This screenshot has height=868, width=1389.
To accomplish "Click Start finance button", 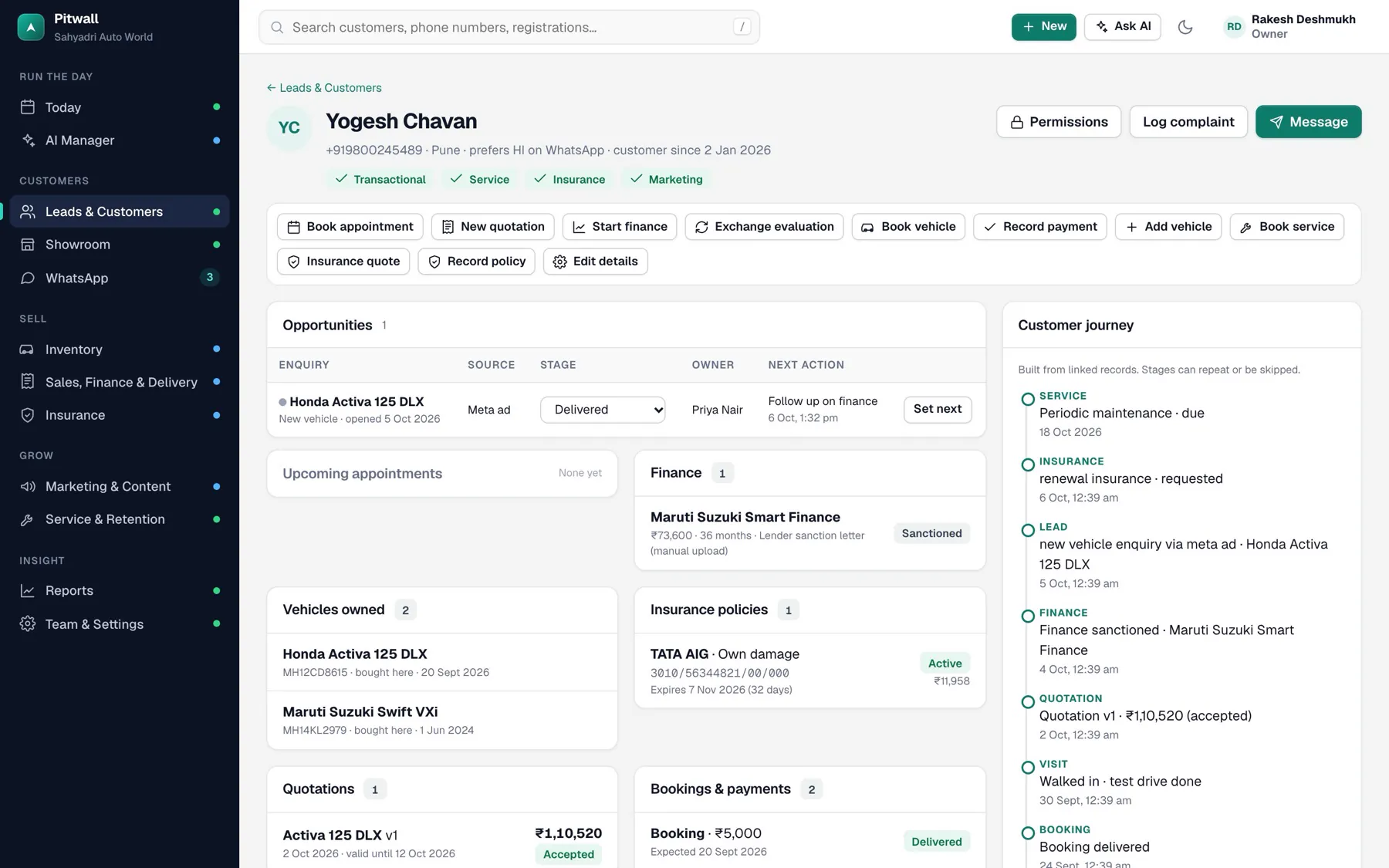I will tap(620, 227).
